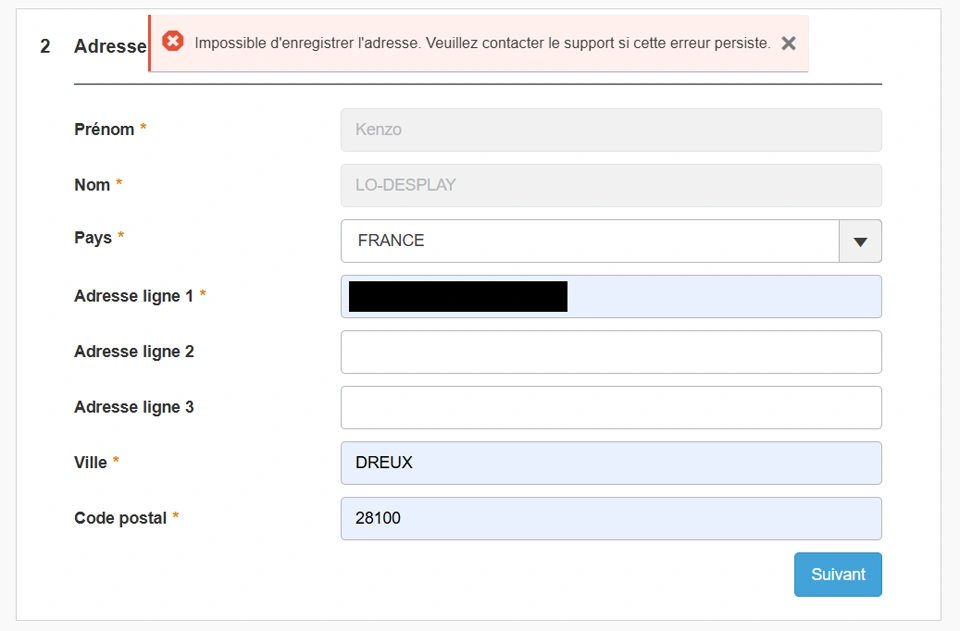Expand the Pays dropdown arrow

pos(860,241)
